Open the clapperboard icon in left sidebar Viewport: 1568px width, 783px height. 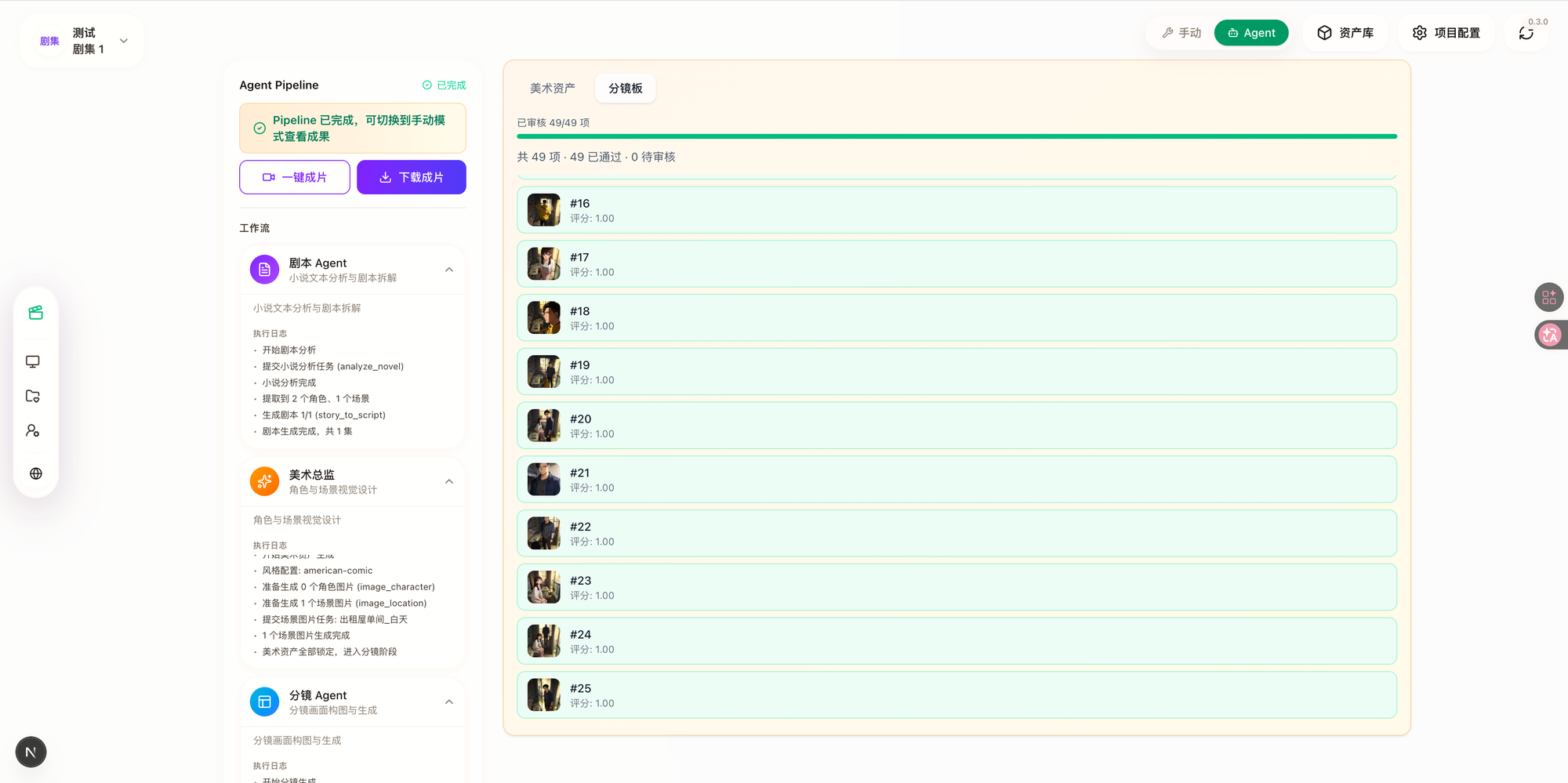click(x=35, y=313)
